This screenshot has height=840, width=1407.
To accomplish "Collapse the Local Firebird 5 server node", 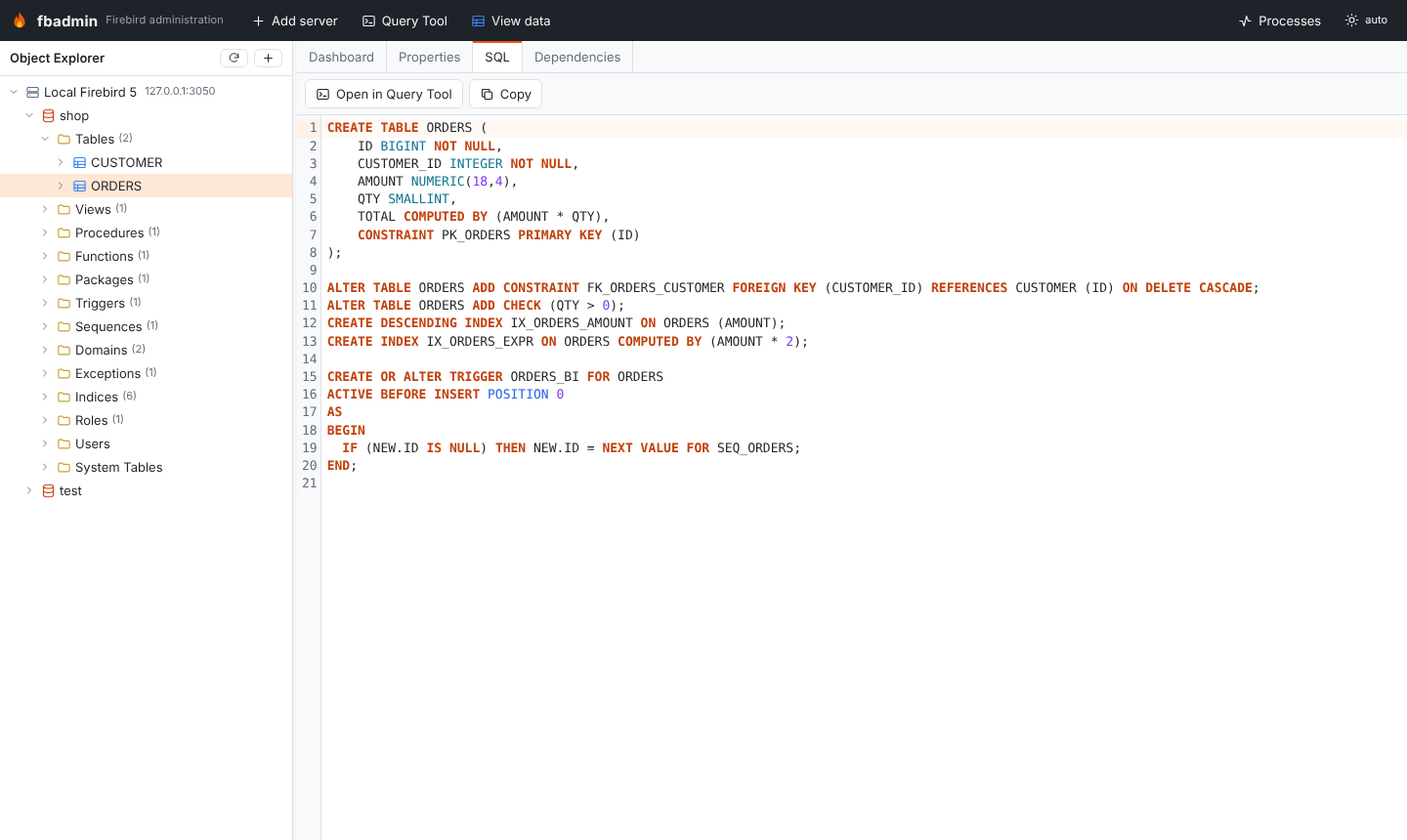I will (x=14, y=92).
